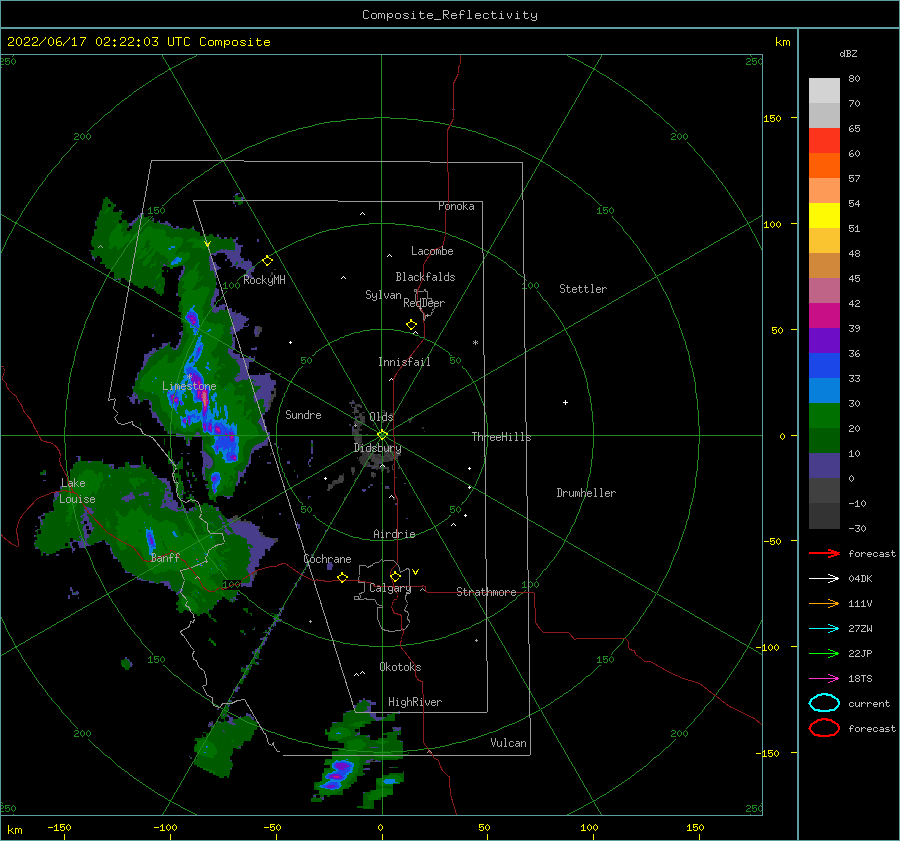Image resolution: width=900 pixels, height=841 pixels.
Task: Click the Drumheller city label
Action: [x=586, y=493]
